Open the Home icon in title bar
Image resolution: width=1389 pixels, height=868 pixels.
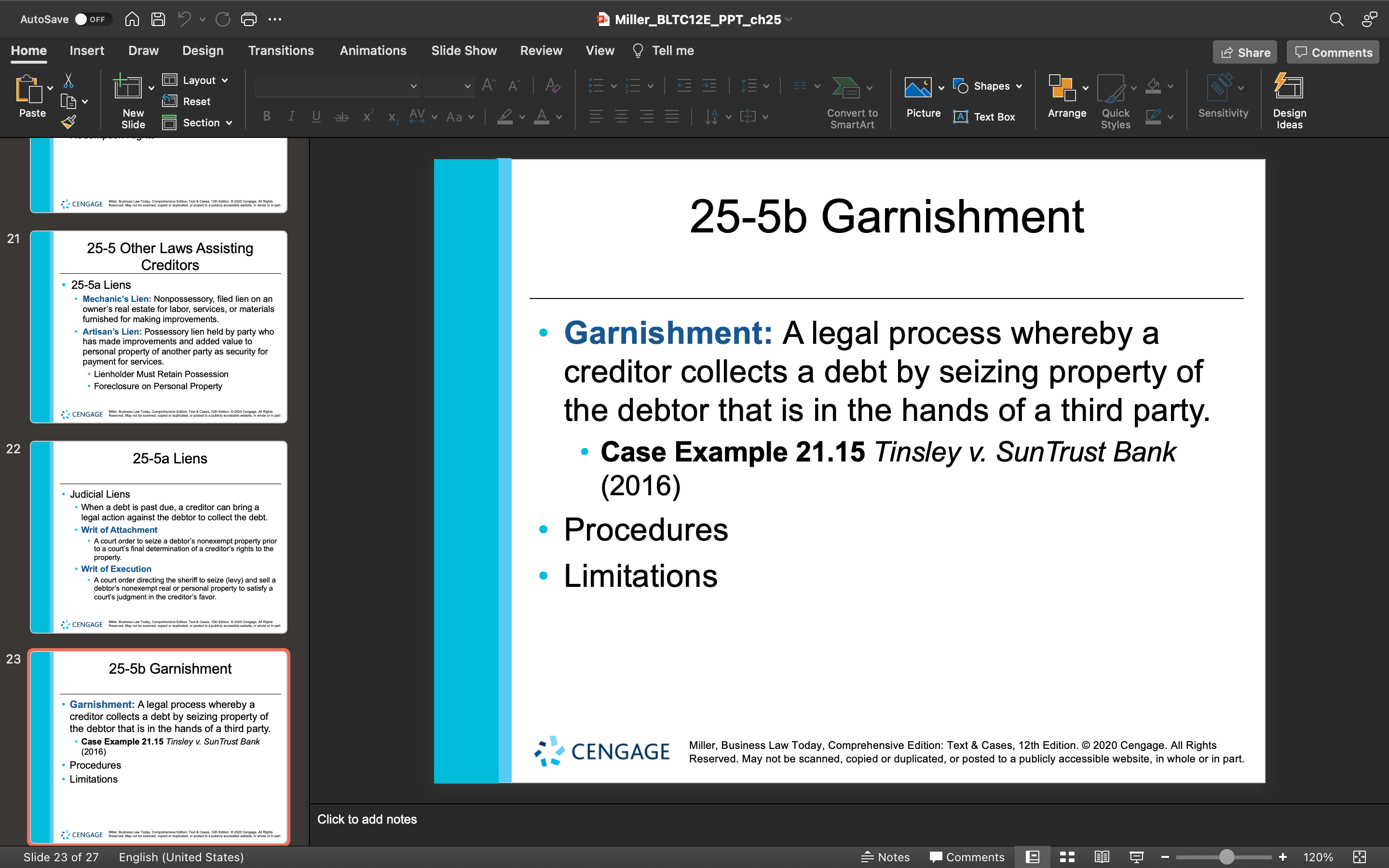click(132, 19)
